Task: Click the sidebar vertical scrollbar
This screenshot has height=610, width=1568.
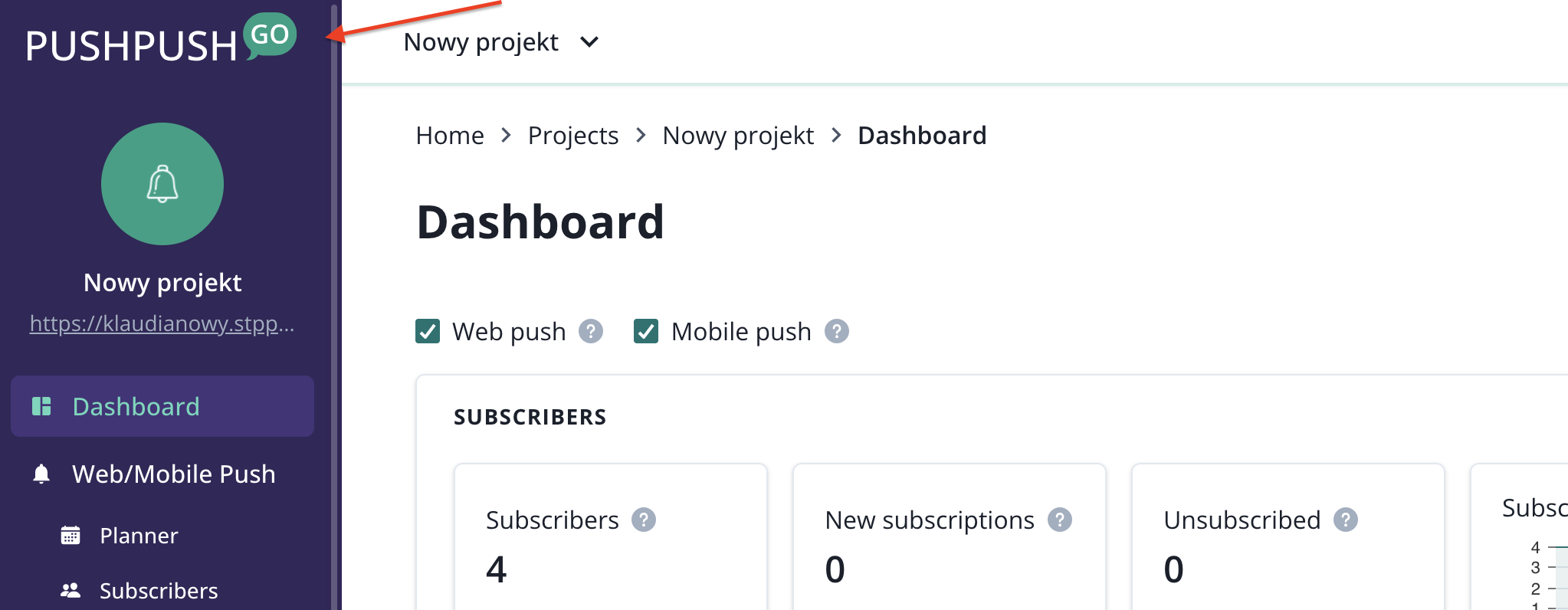Action: pos(334,307)
